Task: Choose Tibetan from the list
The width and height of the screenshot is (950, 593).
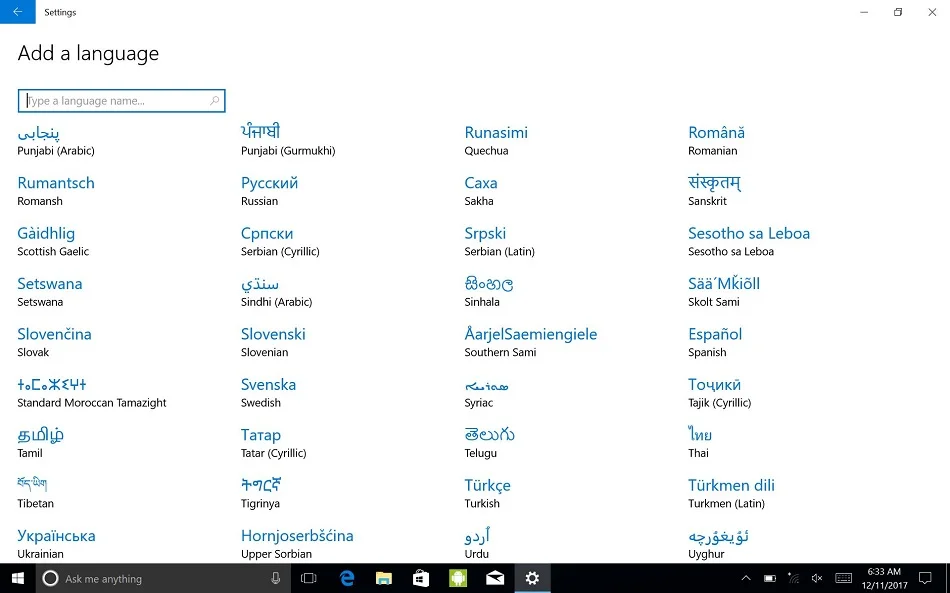Action: click(x=35, y=492)
